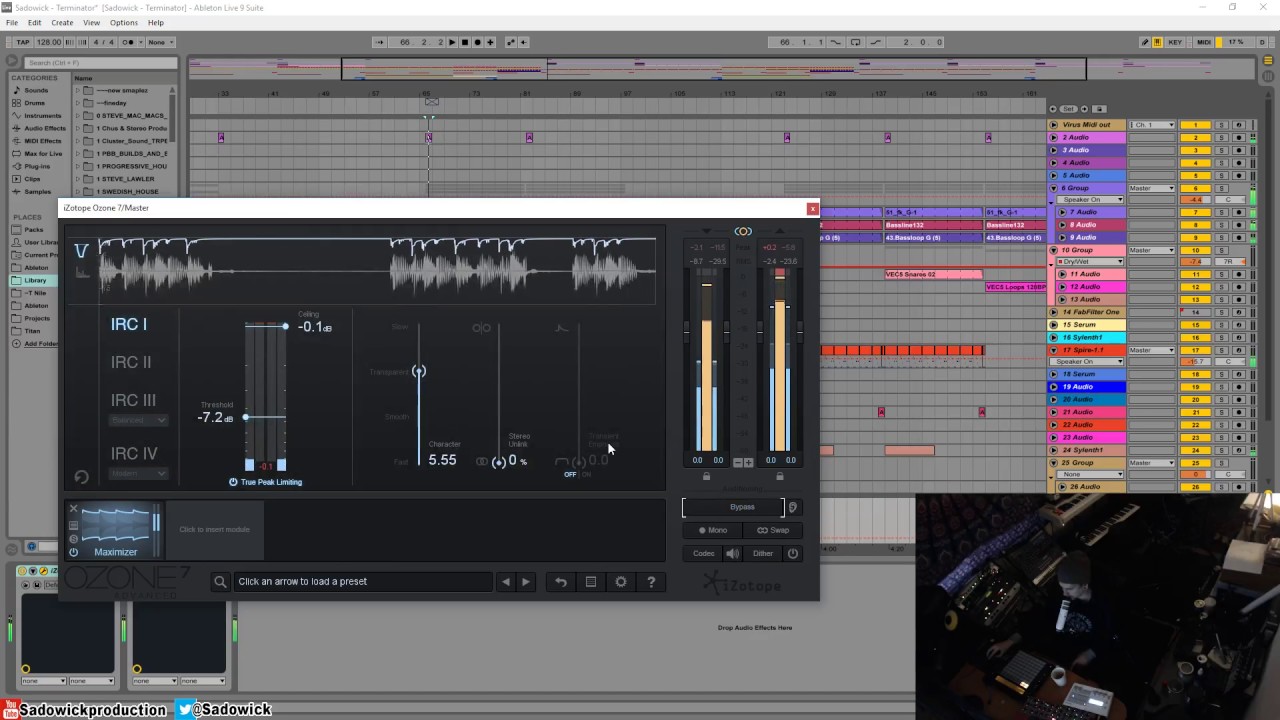Open File menu
1280x720 pixels.
click(x=12, y=22)
